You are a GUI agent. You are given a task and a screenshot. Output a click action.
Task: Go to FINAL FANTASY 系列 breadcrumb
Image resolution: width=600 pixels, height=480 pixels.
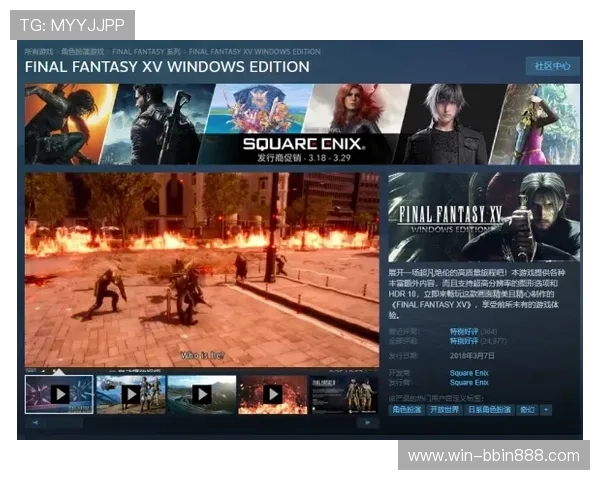[145, 51]
